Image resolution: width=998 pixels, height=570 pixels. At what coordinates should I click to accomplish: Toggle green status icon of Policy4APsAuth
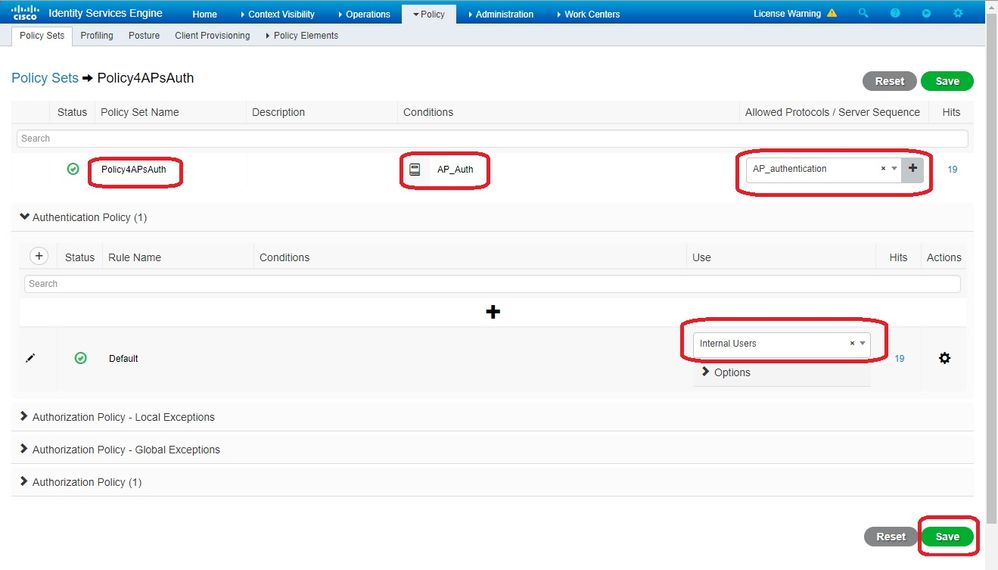click(x=73, y=169)
